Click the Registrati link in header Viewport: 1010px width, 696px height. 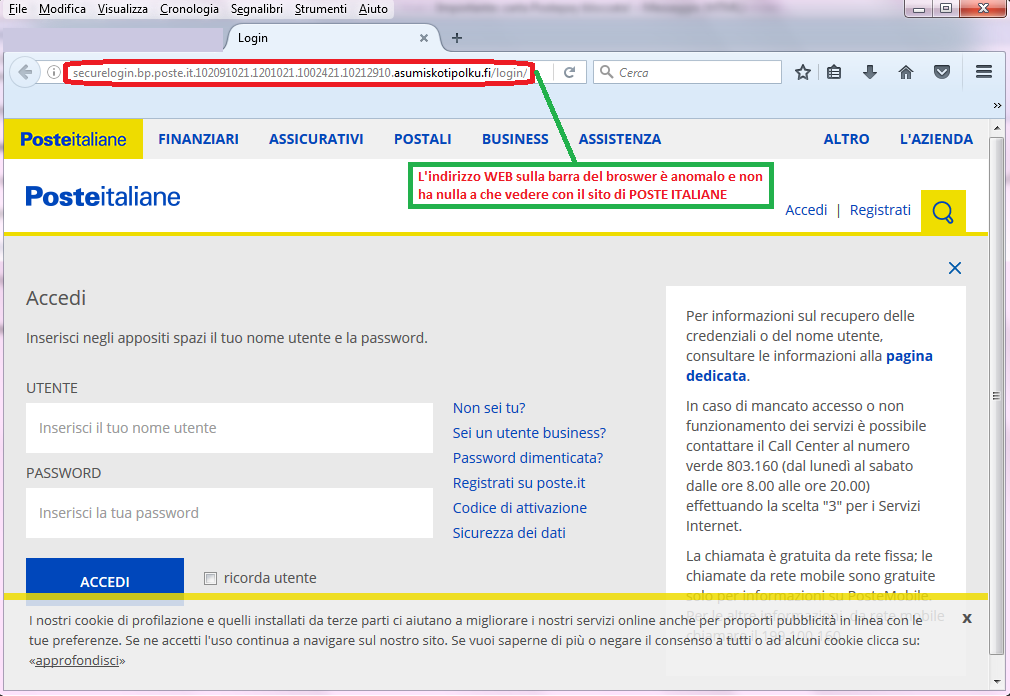click(880, 210)
